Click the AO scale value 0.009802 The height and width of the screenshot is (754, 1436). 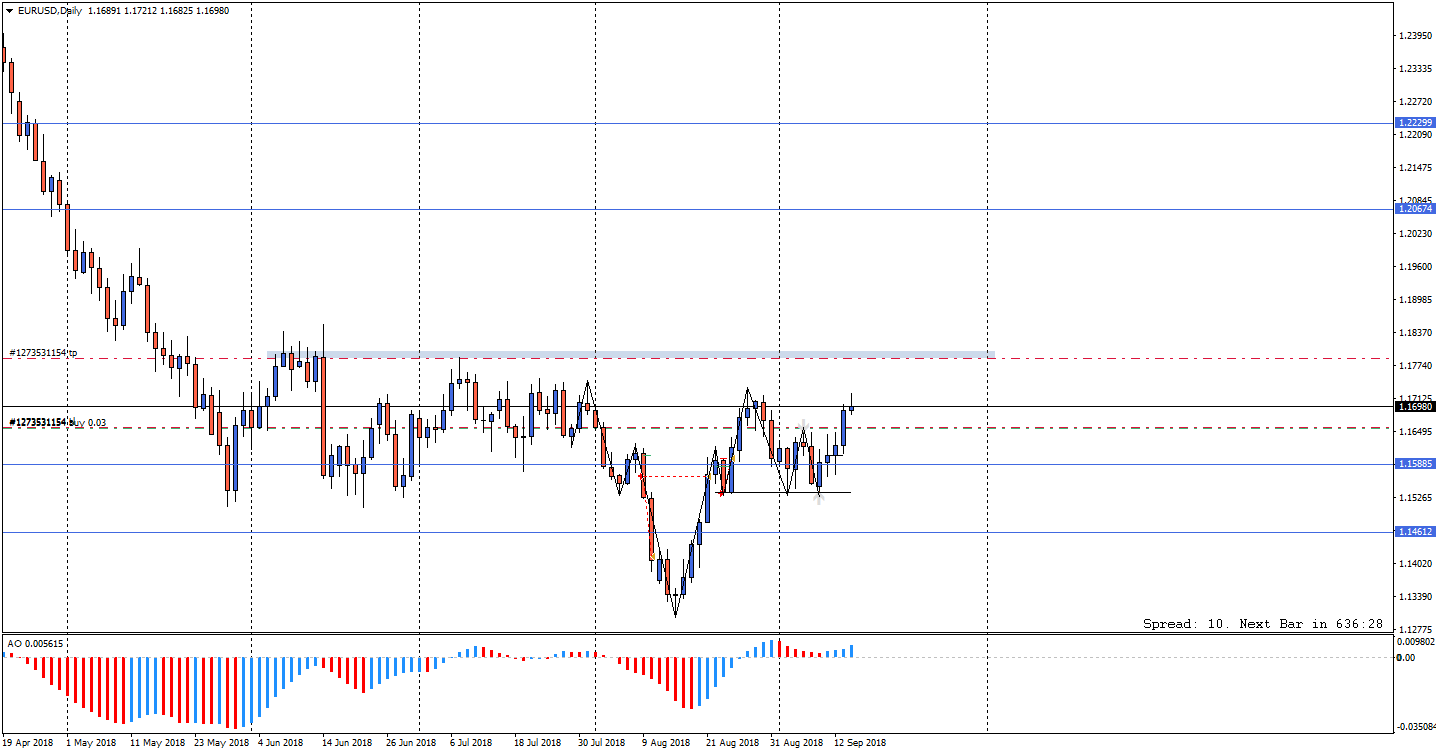tap(1415, 642)
